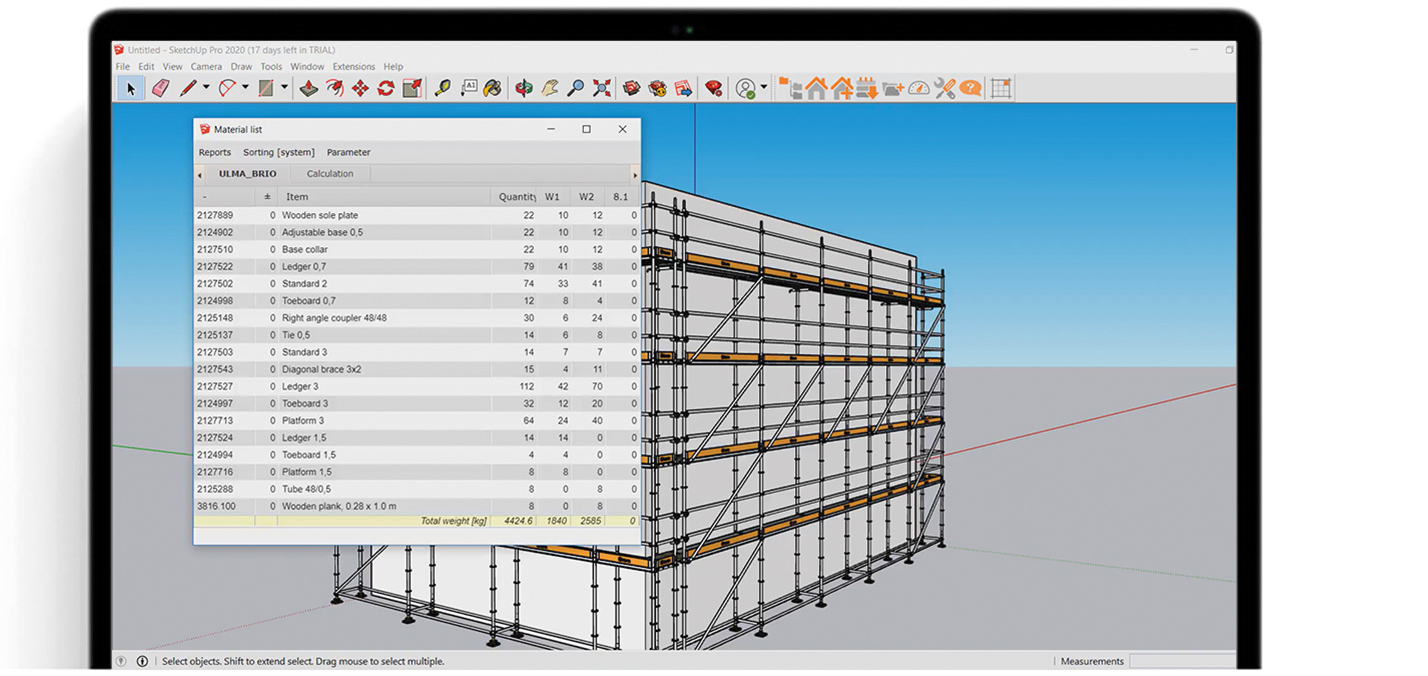Open the orange help question icon
1428x676 pixels.
click(x=970, y=89)
